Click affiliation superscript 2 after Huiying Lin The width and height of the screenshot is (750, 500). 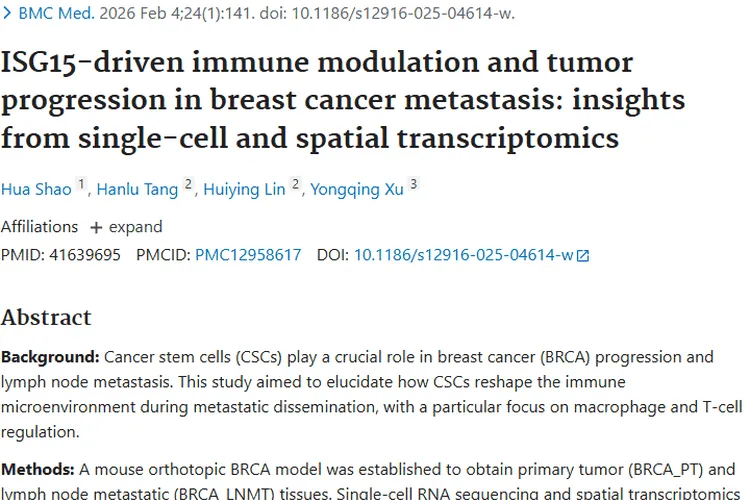click(x=296, y=185)
